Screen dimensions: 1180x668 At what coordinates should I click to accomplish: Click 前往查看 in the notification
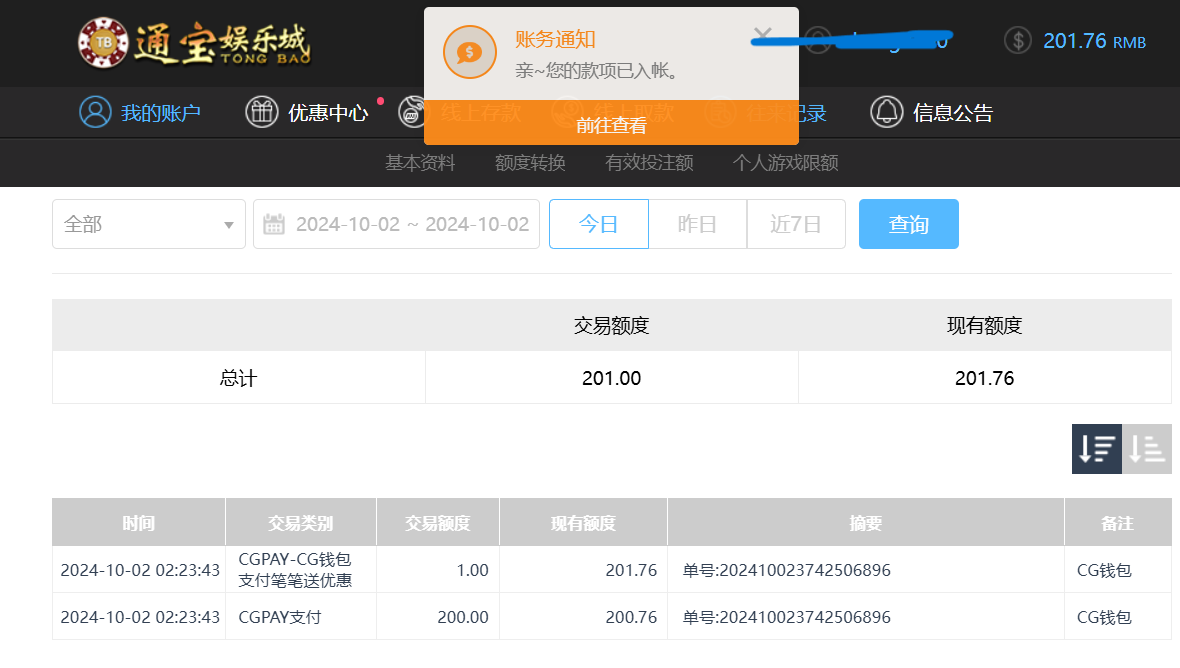point(611,125)
